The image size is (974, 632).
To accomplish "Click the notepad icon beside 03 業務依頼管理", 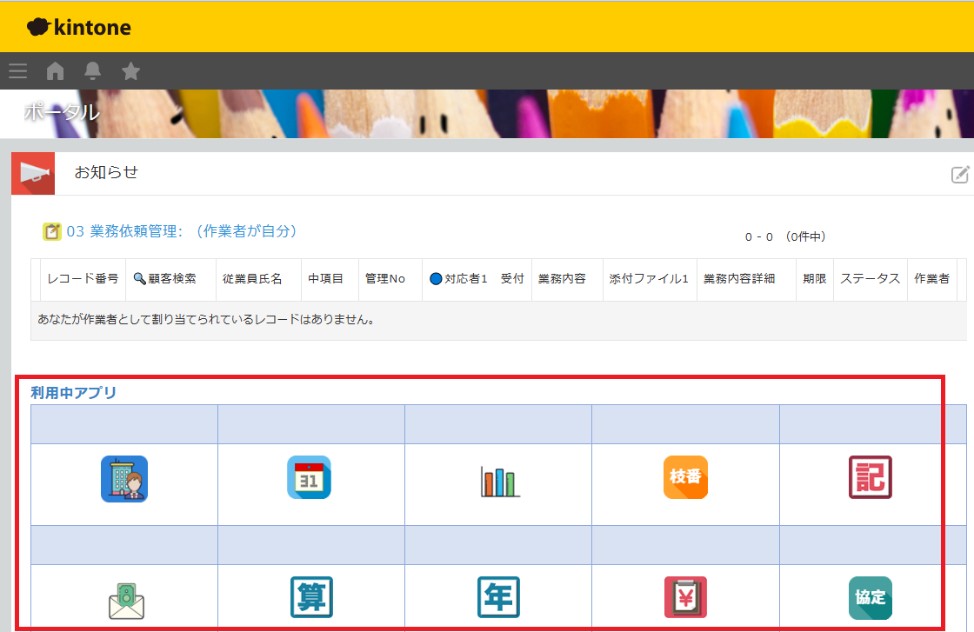I will [x=52, y=231].
